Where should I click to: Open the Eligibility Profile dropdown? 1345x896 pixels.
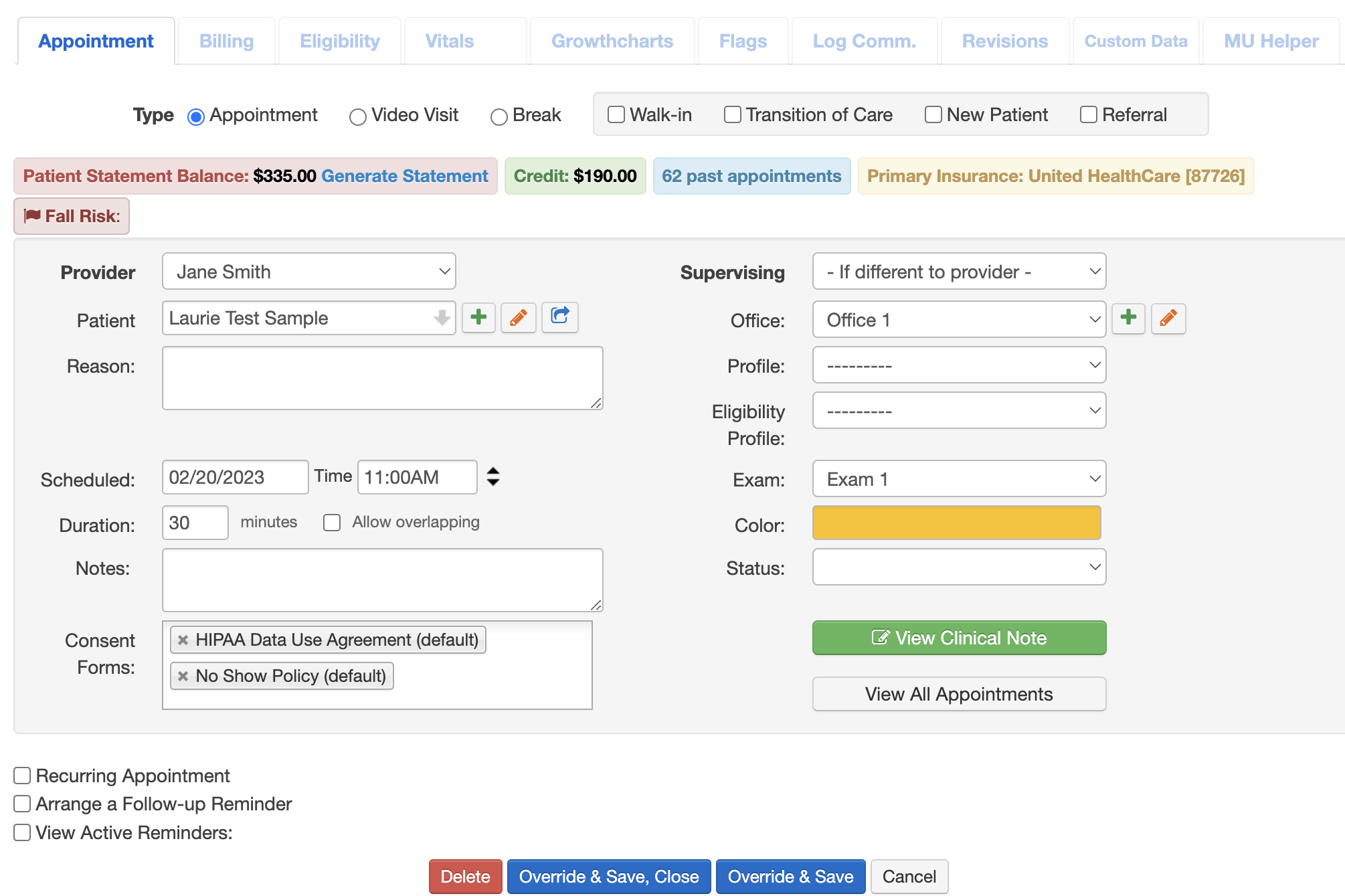959,410
